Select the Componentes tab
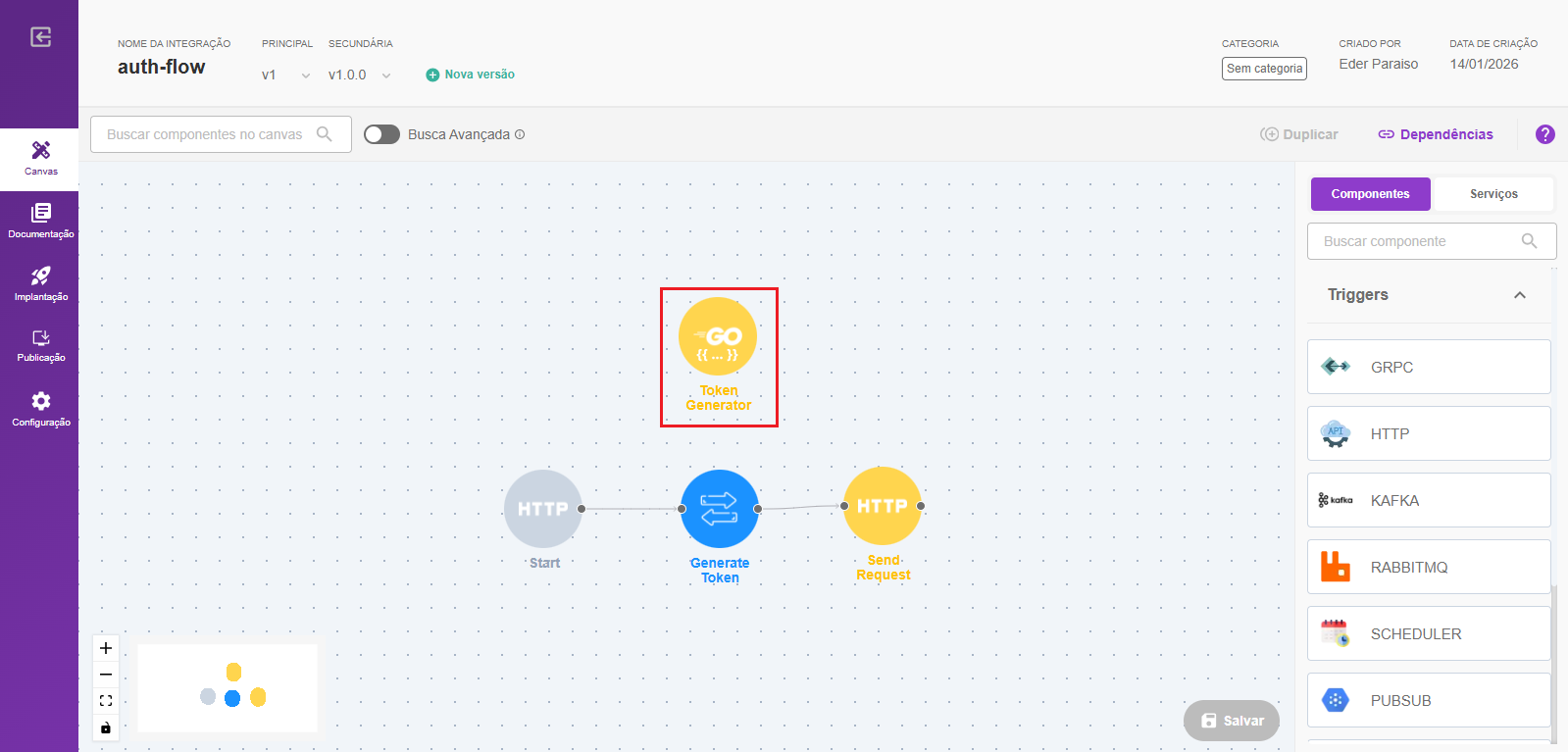This screenshot has width=1568, height=752. (1370, 194)
